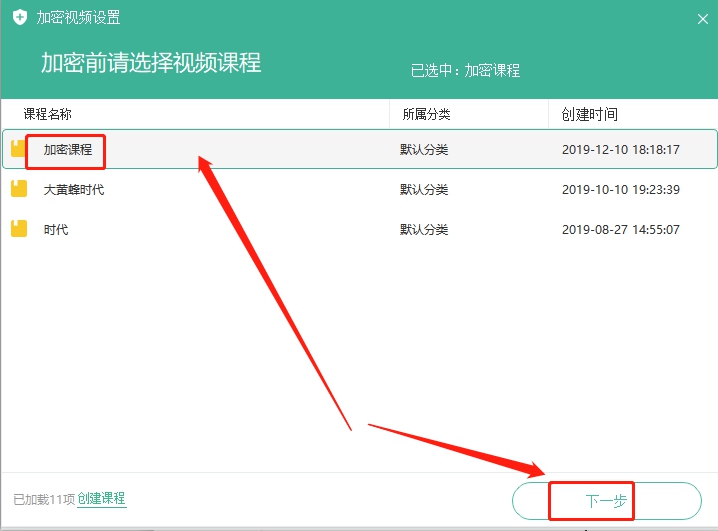Open the 创建课程 link

[x=101, y=498]
